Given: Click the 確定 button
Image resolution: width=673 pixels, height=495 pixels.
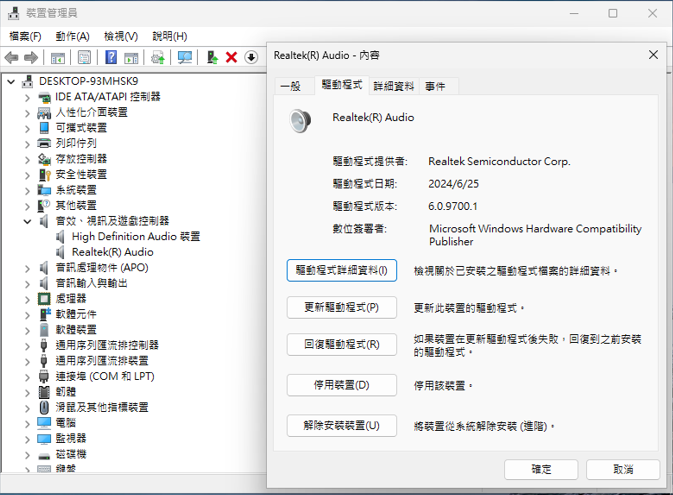Looking at the screenshot, I should click(x=541, y=469).
